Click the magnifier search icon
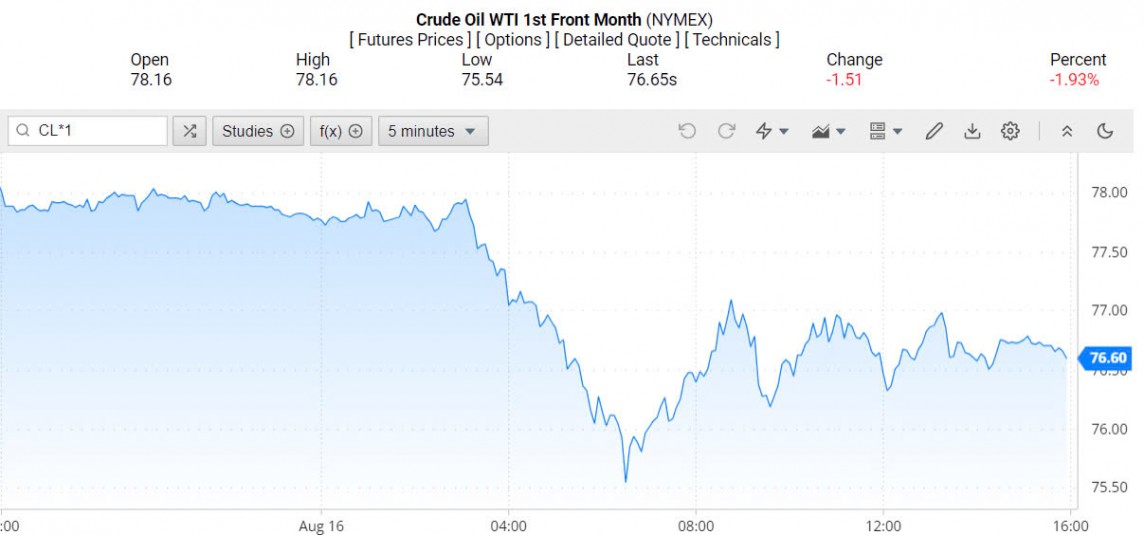 click(x=23, y=131)
